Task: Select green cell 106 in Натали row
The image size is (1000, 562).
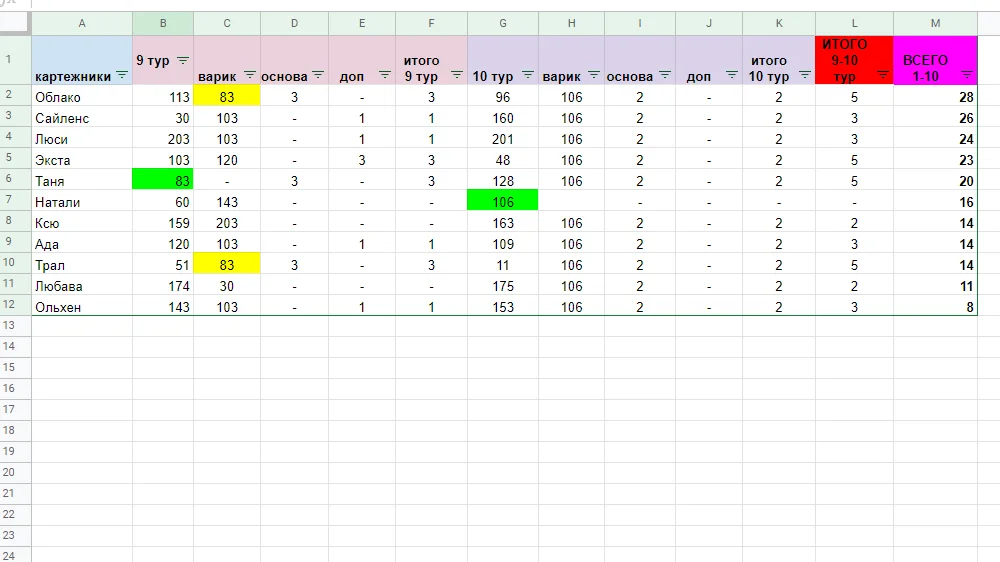Action: click(x=503, y=202)
